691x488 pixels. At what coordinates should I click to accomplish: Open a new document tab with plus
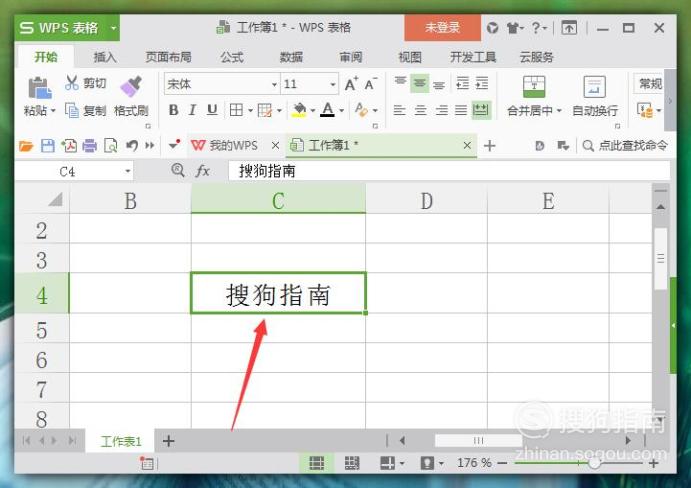point(490,145)
